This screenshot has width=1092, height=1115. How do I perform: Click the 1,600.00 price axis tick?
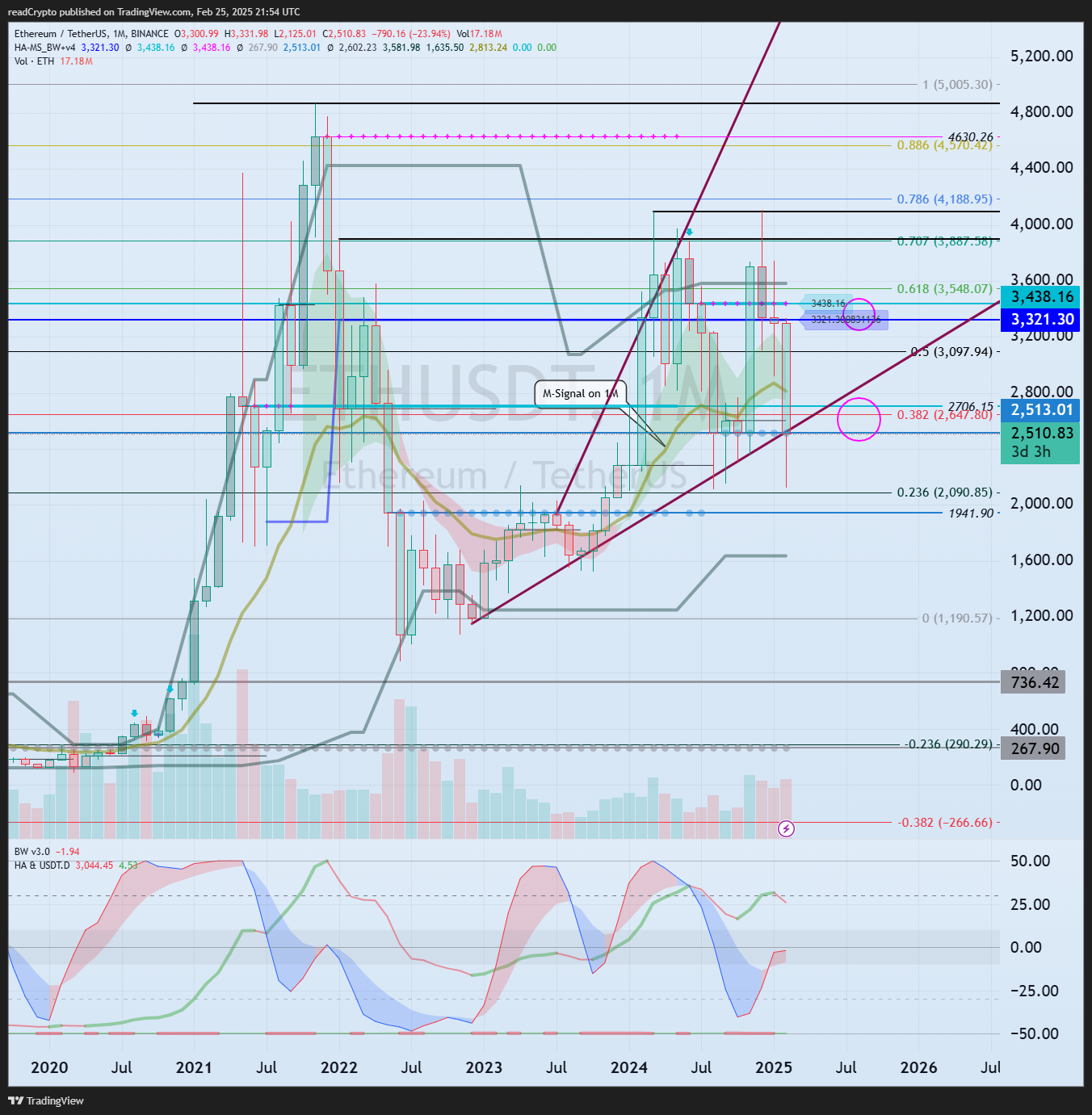point(1042,560)
